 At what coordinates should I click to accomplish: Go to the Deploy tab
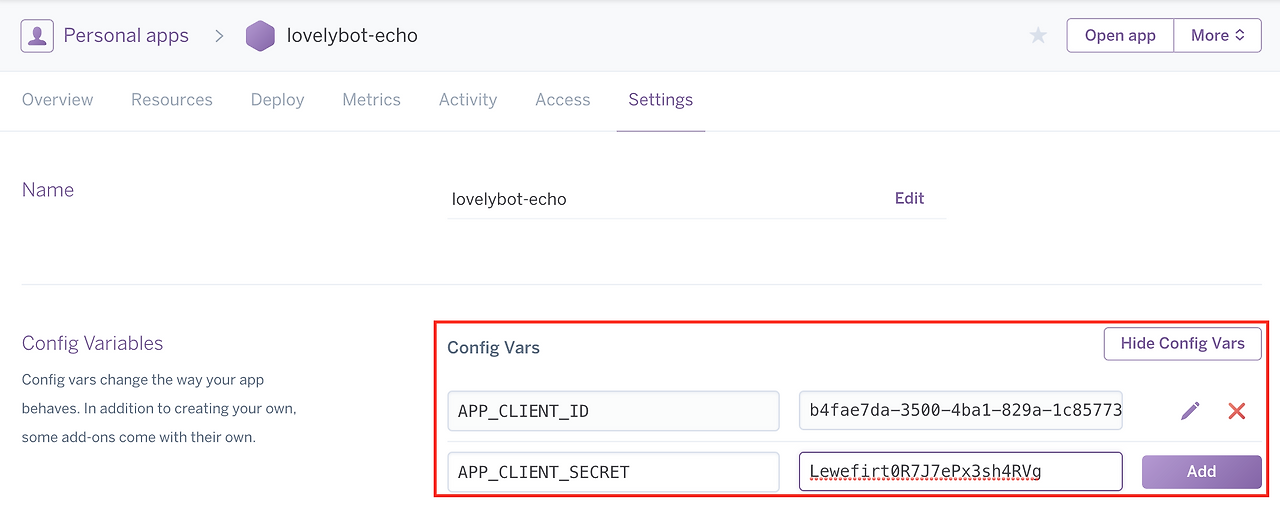point(277,100)
